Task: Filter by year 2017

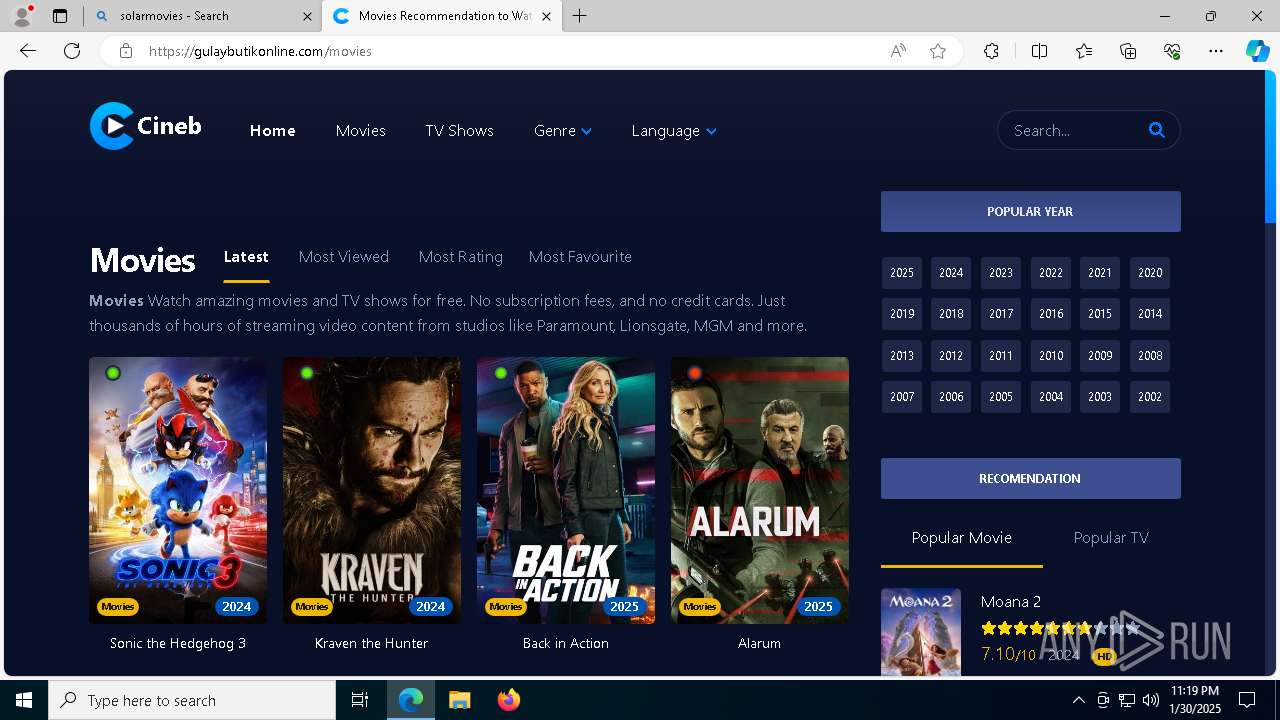Action: 1001,314
